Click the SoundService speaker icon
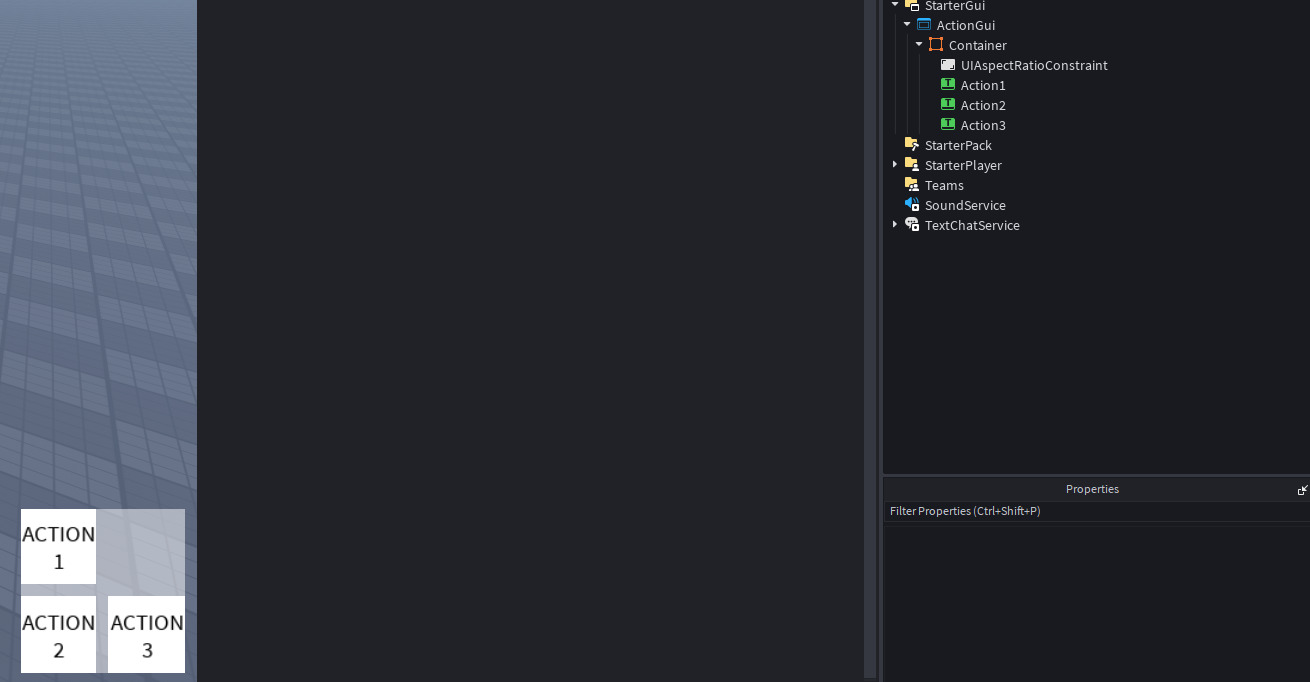Image resolution: width=1310 pixels, height=682 pixels. [x=912, y=205]
